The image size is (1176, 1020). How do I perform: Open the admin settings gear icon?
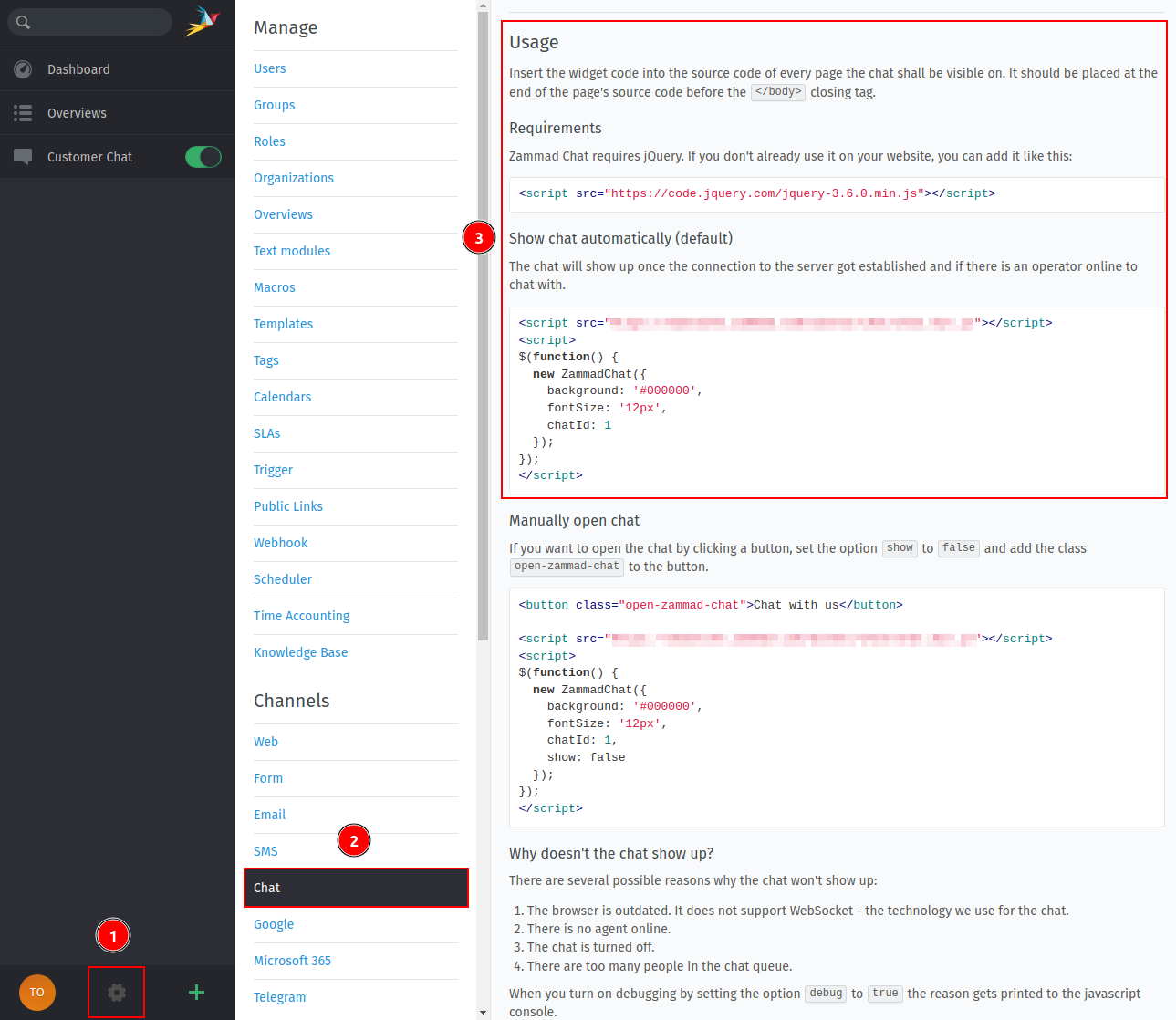(117, 992)
